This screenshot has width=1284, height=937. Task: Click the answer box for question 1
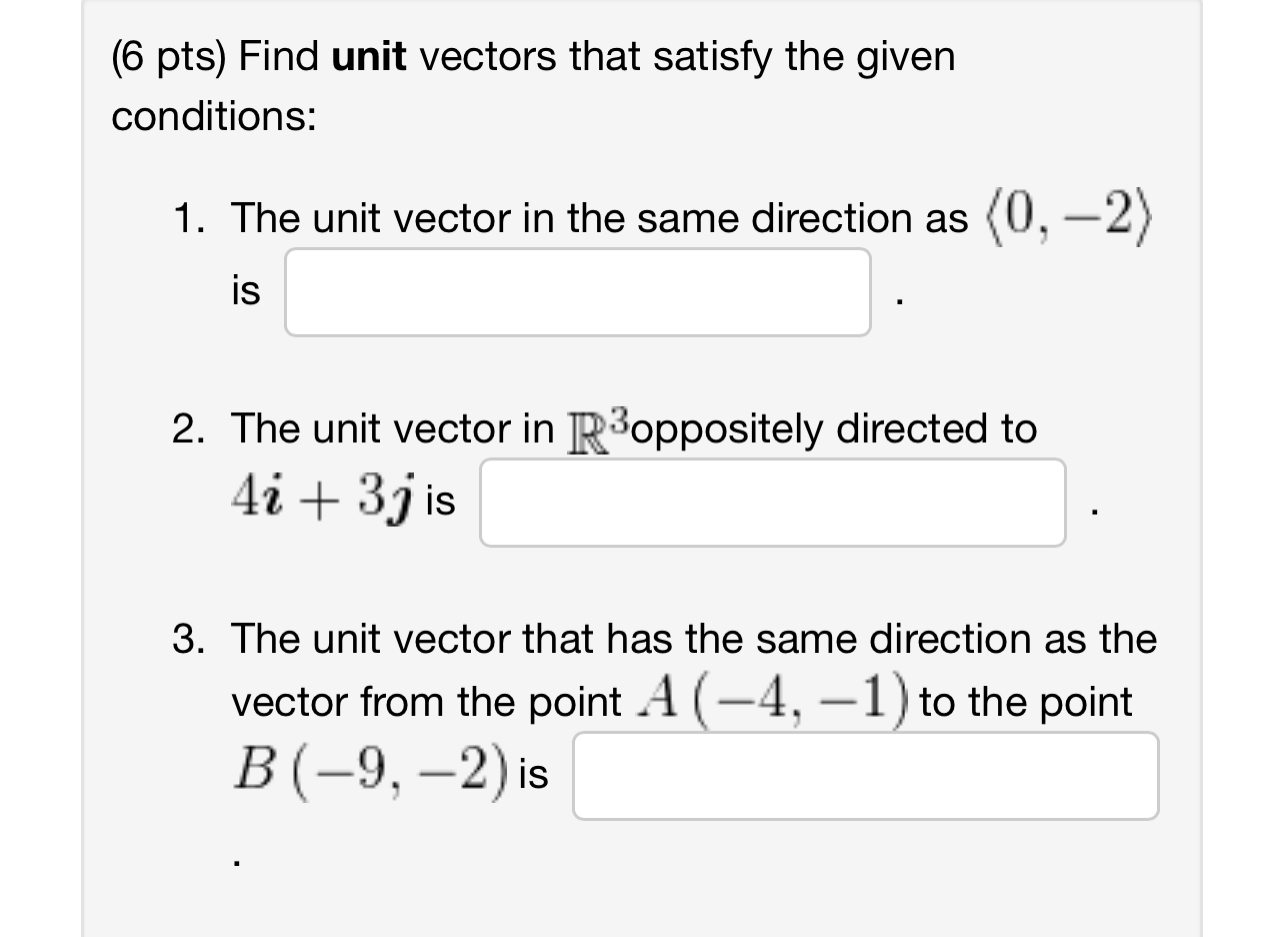point(578,292)
